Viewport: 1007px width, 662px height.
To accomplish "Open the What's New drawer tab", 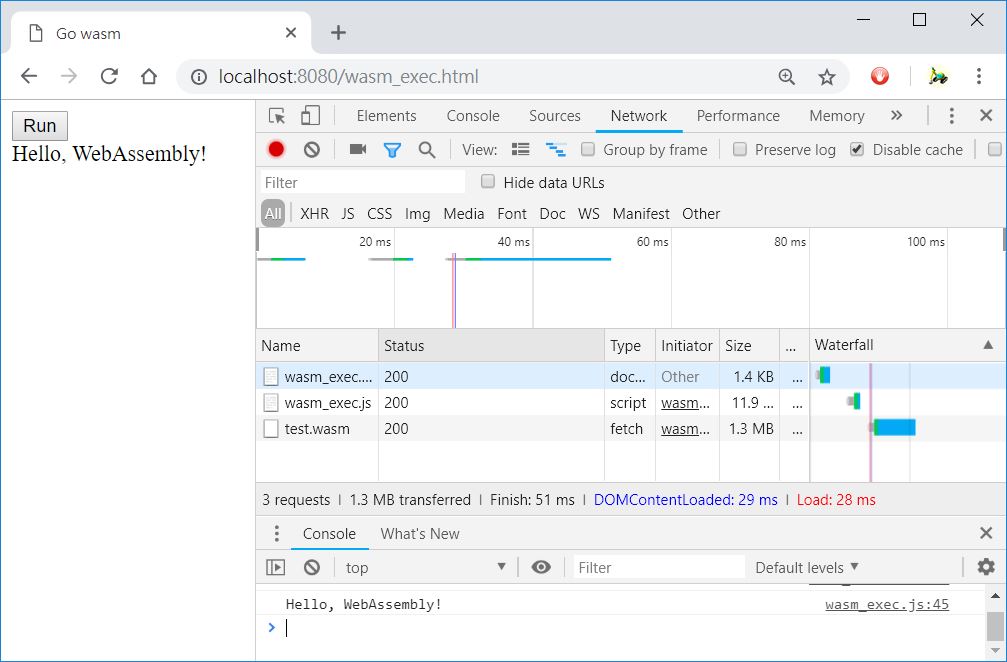I will [419, 534].
